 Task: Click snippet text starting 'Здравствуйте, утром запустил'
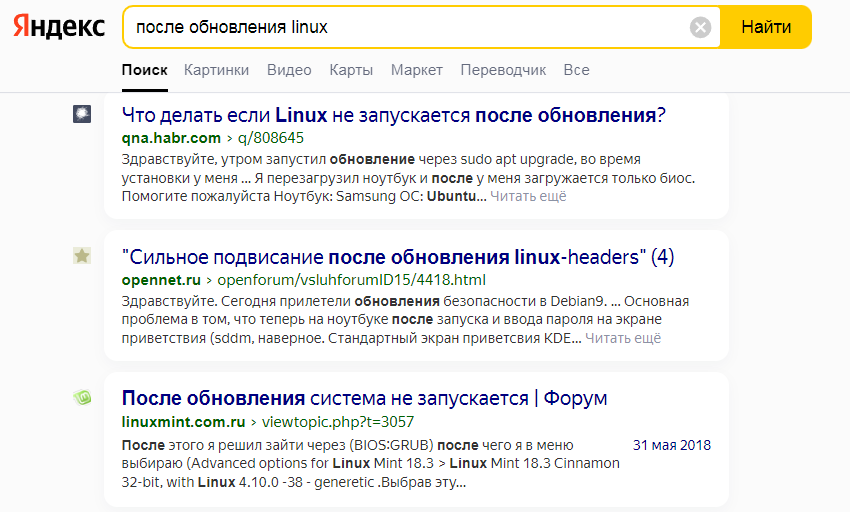pyautogui.click(x=408, y=178)
